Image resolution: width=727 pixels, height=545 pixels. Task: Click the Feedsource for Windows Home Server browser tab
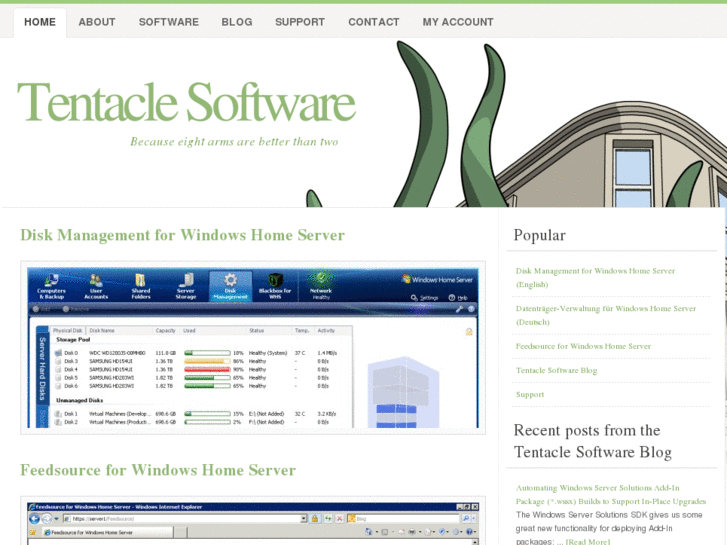click(108, 532)
